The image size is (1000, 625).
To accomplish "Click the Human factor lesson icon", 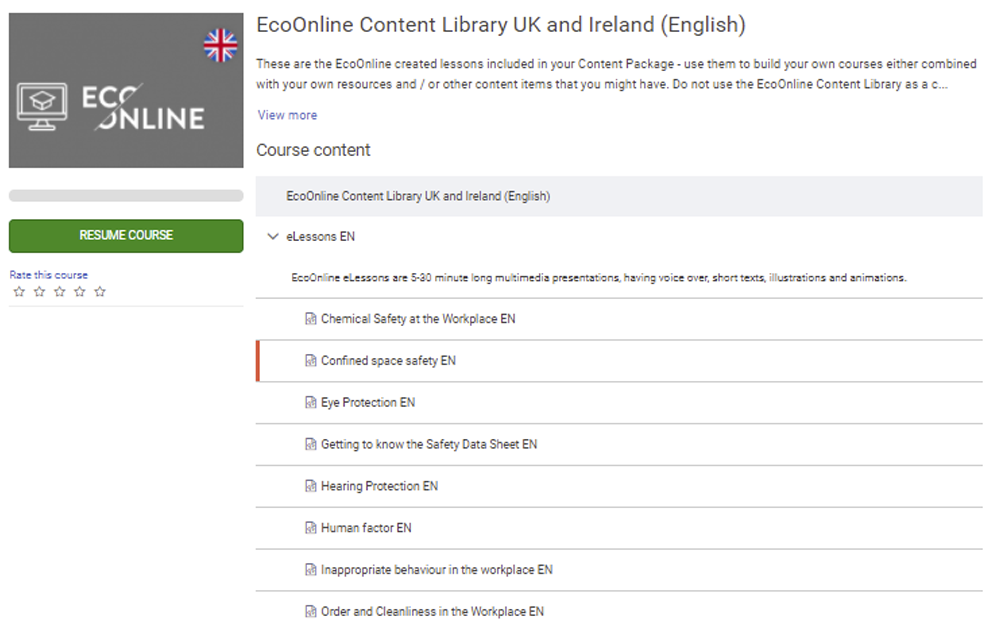I will click(311, 528).
